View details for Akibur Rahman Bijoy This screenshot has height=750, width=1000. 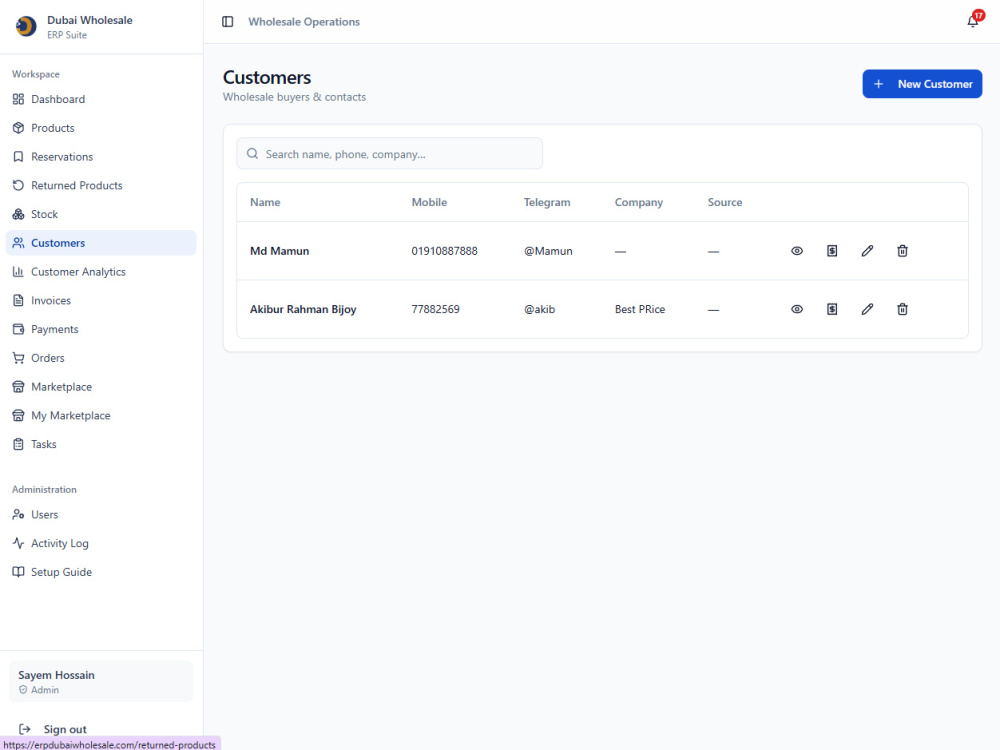pos(797,309)
